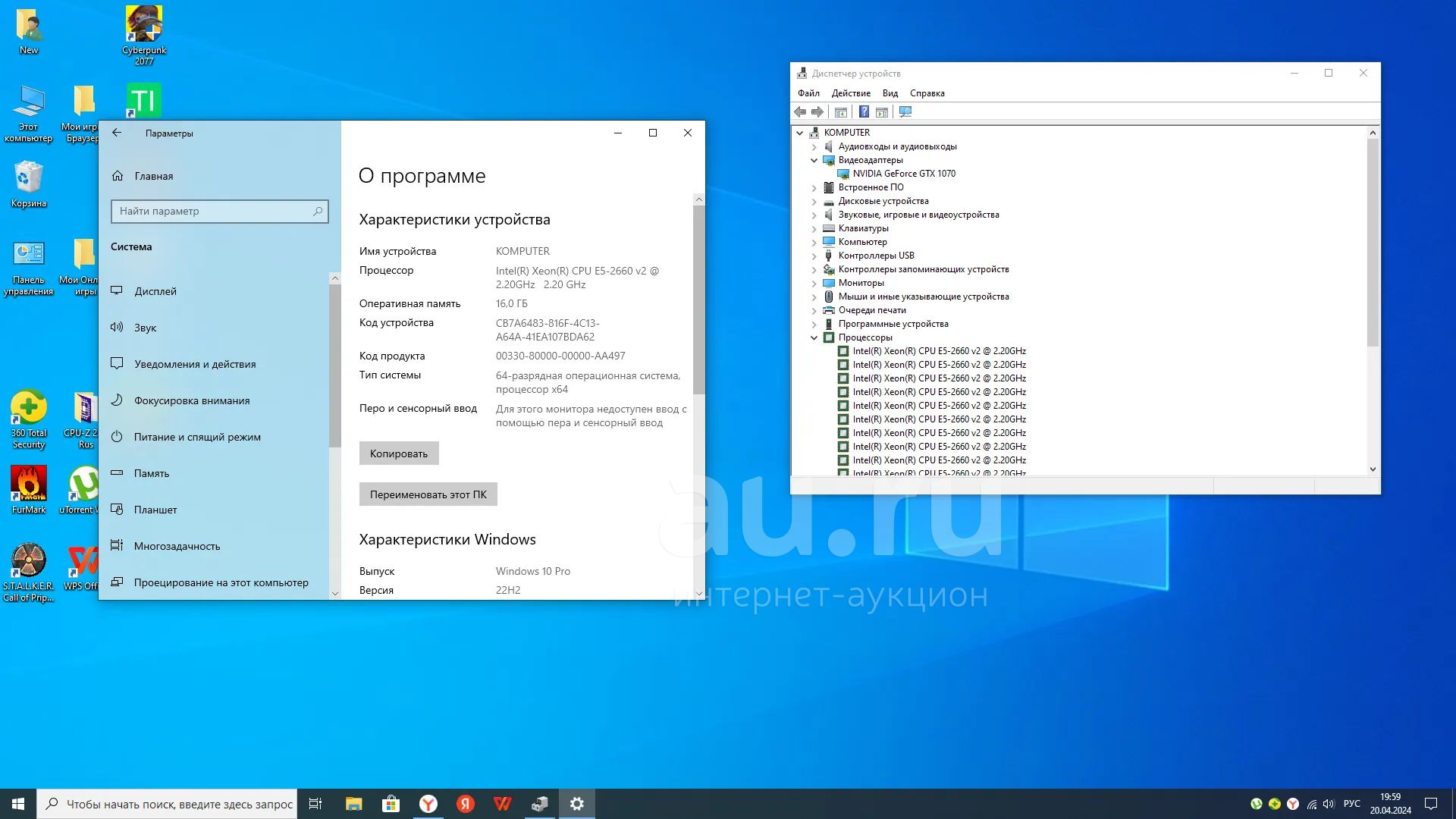Open Звук settings section

(x=215, y=328)
